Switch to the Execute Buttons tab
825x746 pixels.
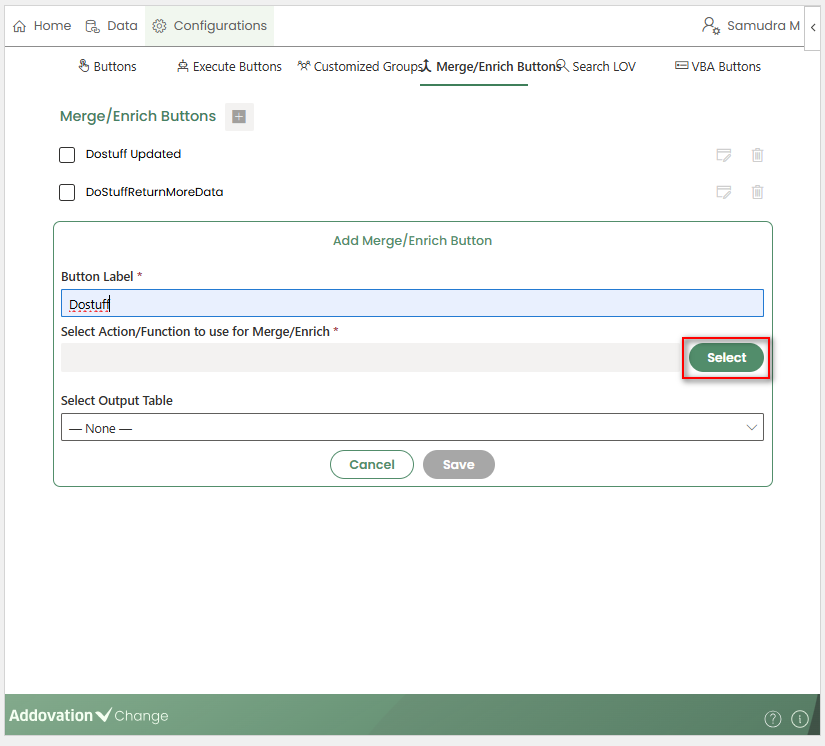tap(229, 67)
